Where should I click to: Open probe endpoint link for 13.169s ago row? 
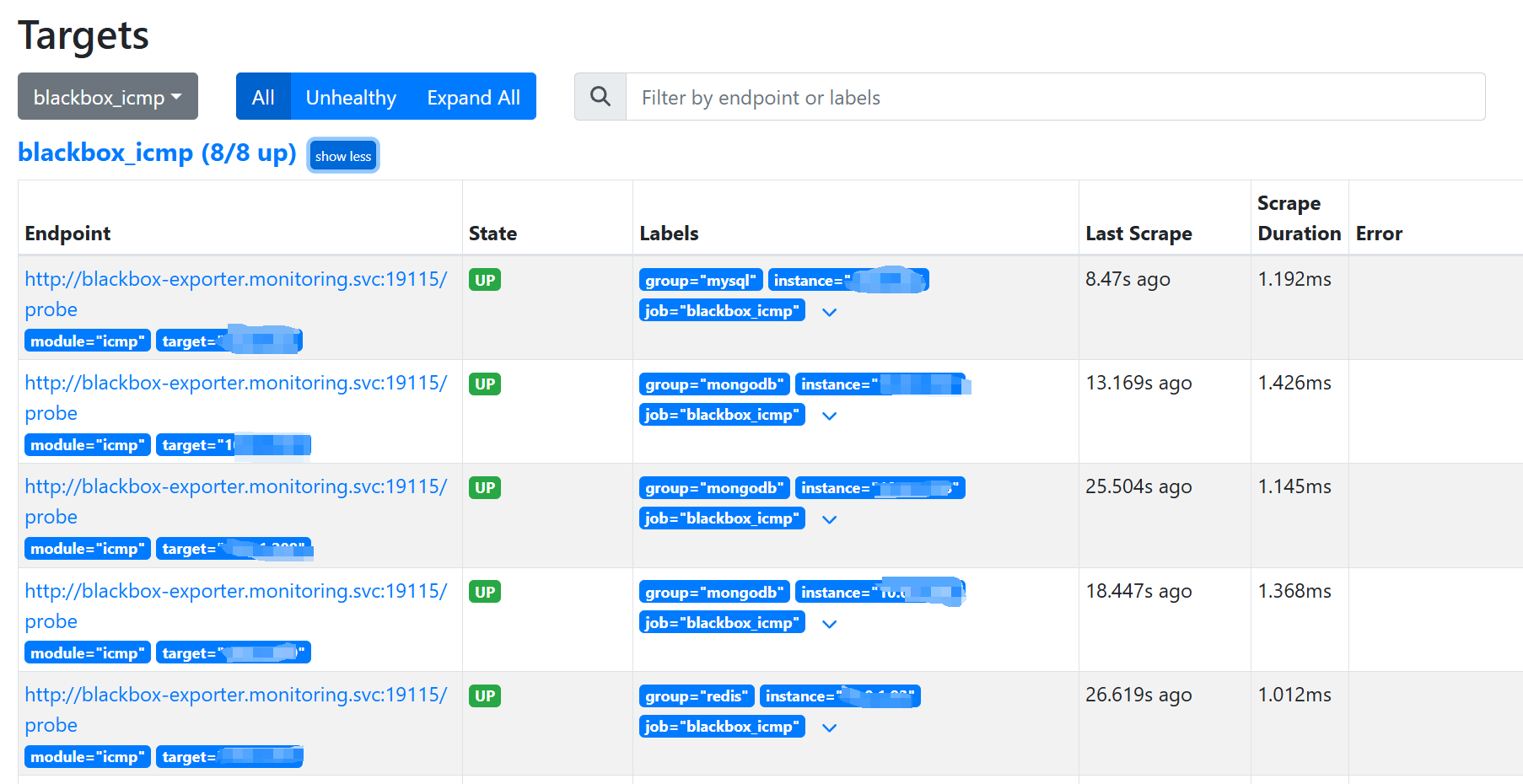coord(236,398)
